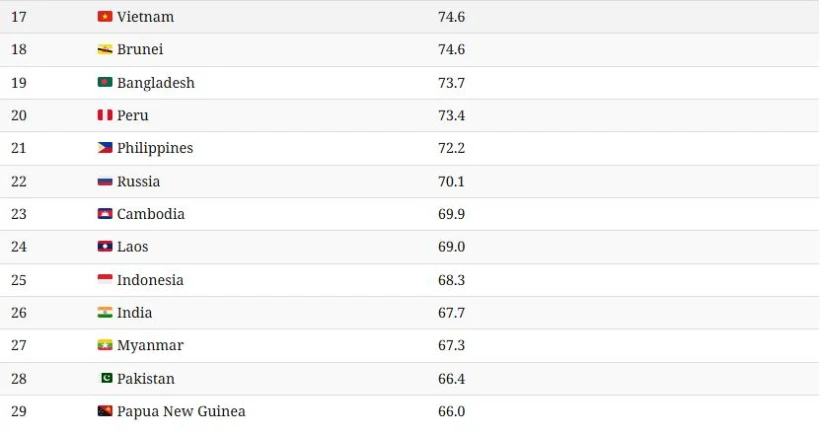This screenshot has width=820, height=435.
Task: Click the Bangladesh flag icon
Action: pyautogui.click(x=105, y=83)
